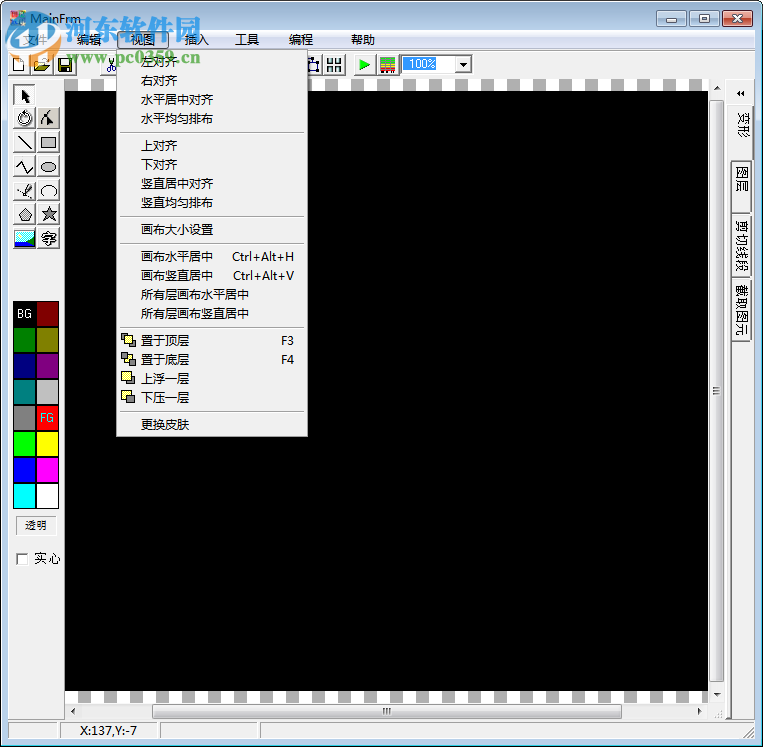
Task: Select 竖直均匀排布 menu entry
Action: [212, 202]
